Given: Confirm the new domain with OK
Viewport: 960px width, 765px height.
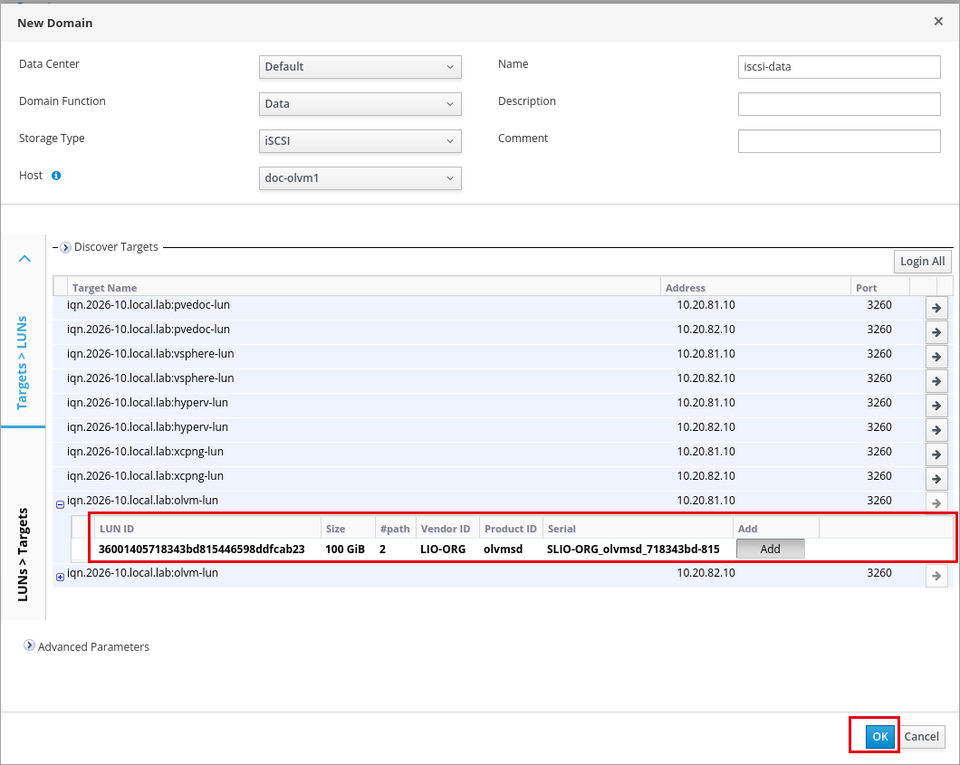Looking at the screenshot, I should 880,736.
